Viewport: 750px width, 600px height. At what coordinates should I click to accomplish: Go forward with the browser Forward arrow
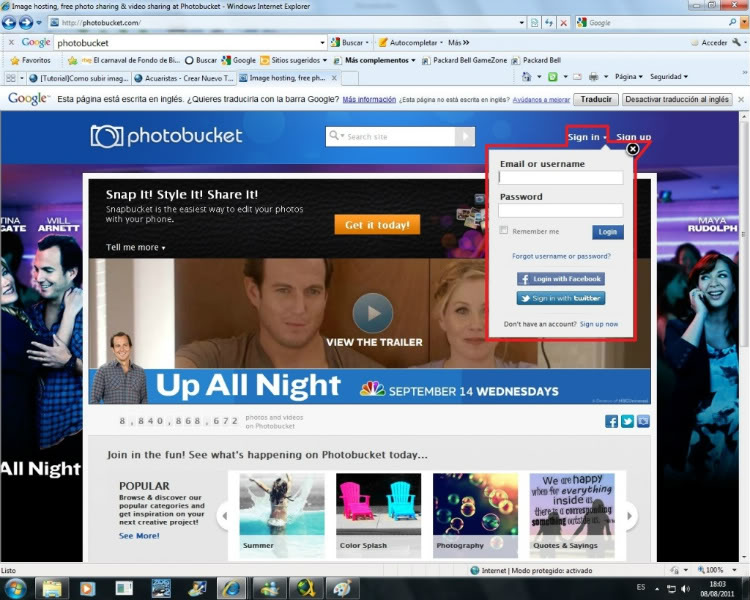click(26, 22)
